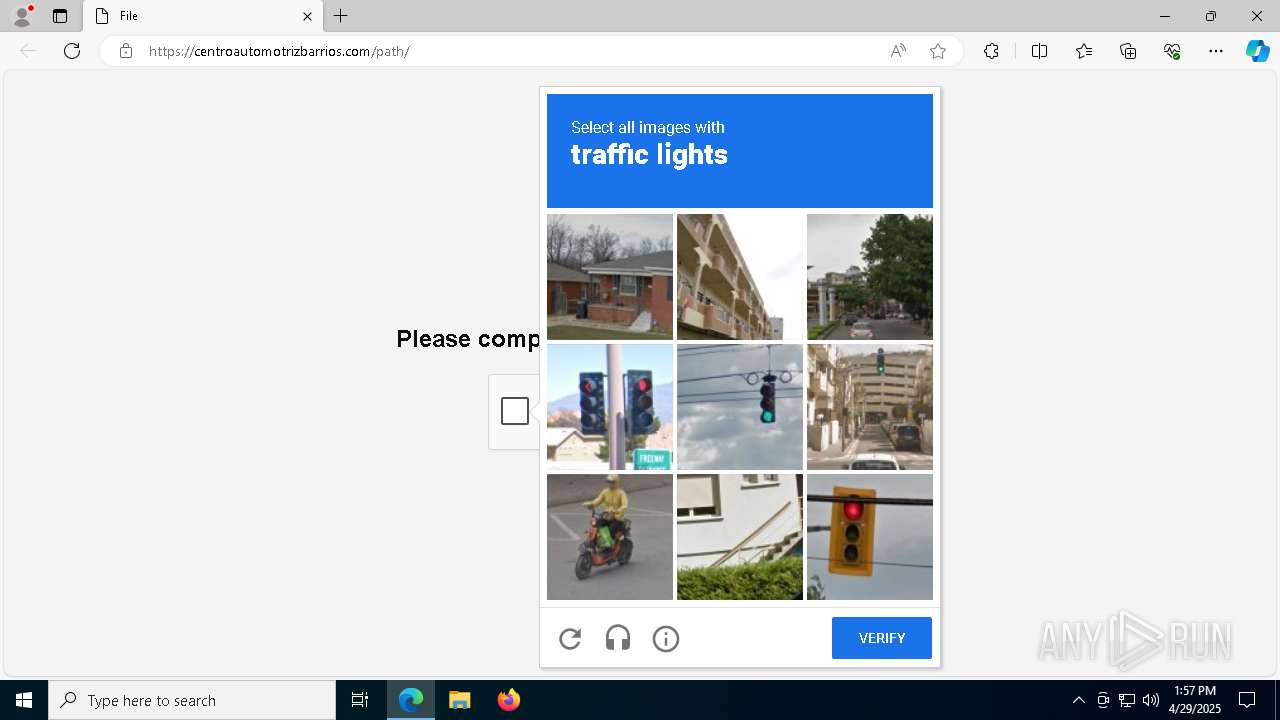View site information lock icon
Image resolution: width=1280 pixels, height=720 pixels.
[x=126, y=51]
